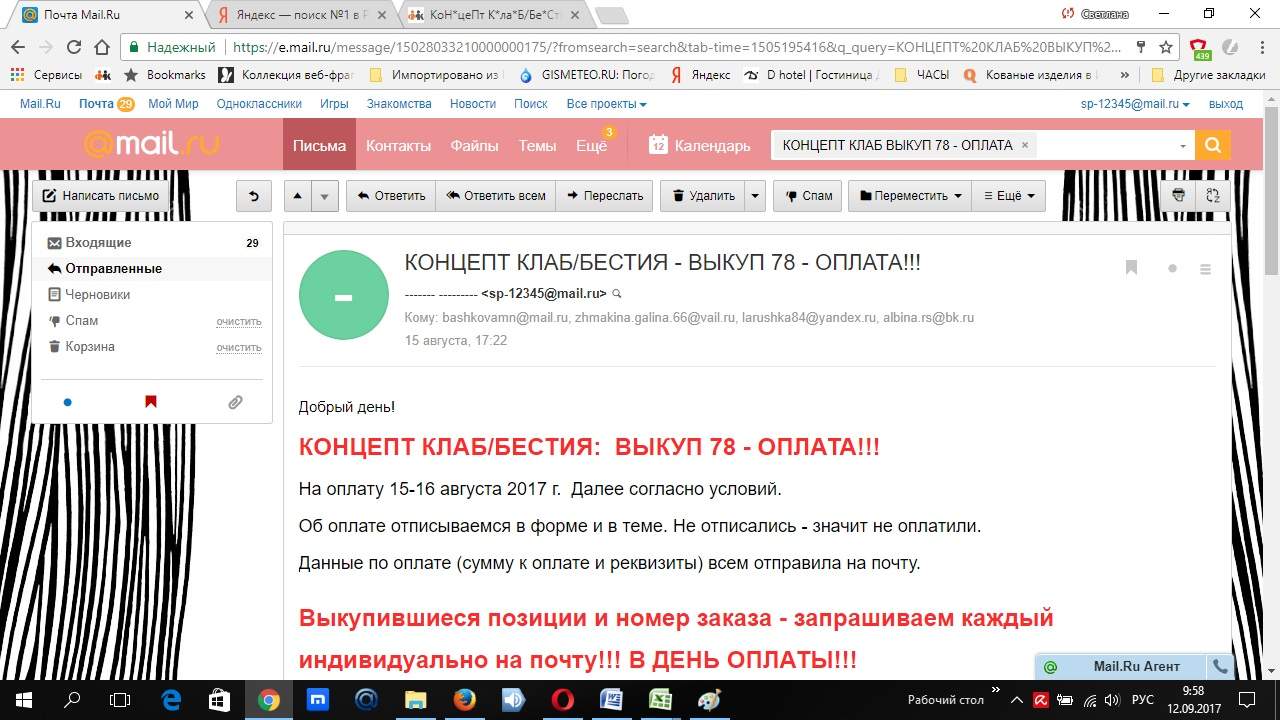Switch to the Контакты tab

pos(398,145)
